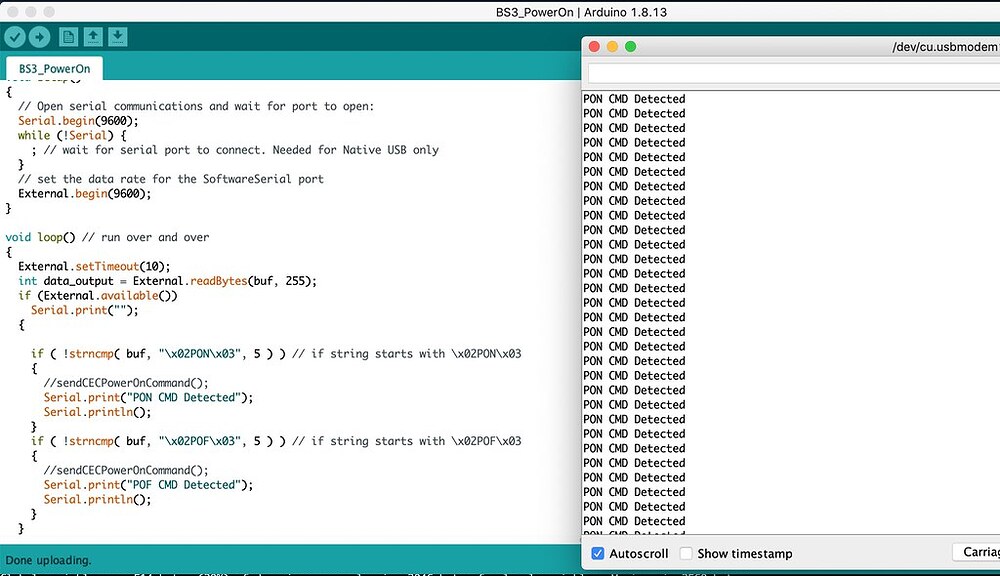The height and width of the screenshot is (576, 1000).
Task: Verify the sketch with the checkmark icon
Action: (15, 36)
